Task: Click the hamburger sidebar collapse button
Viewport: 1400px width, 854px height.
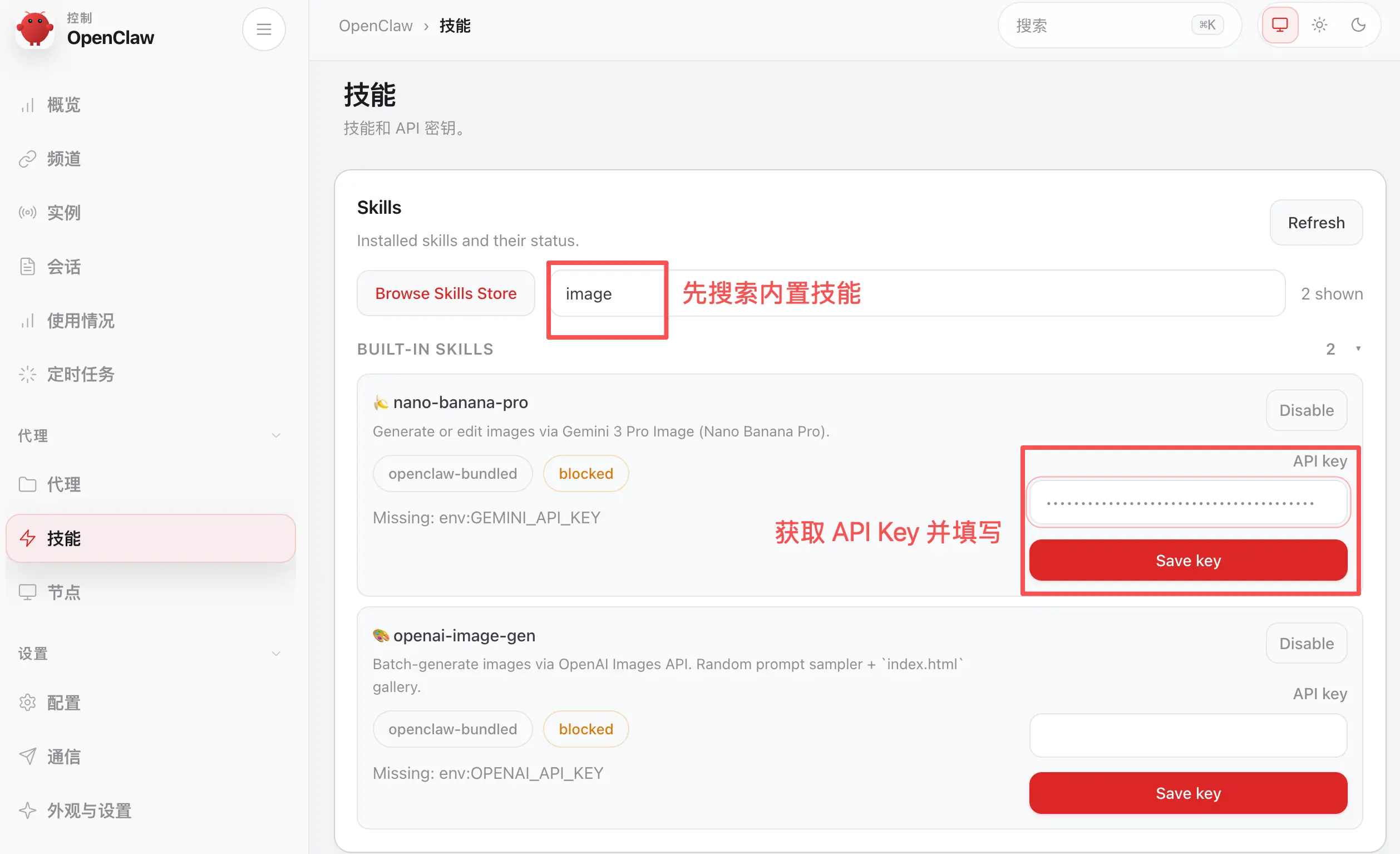Action: point(264,29)
